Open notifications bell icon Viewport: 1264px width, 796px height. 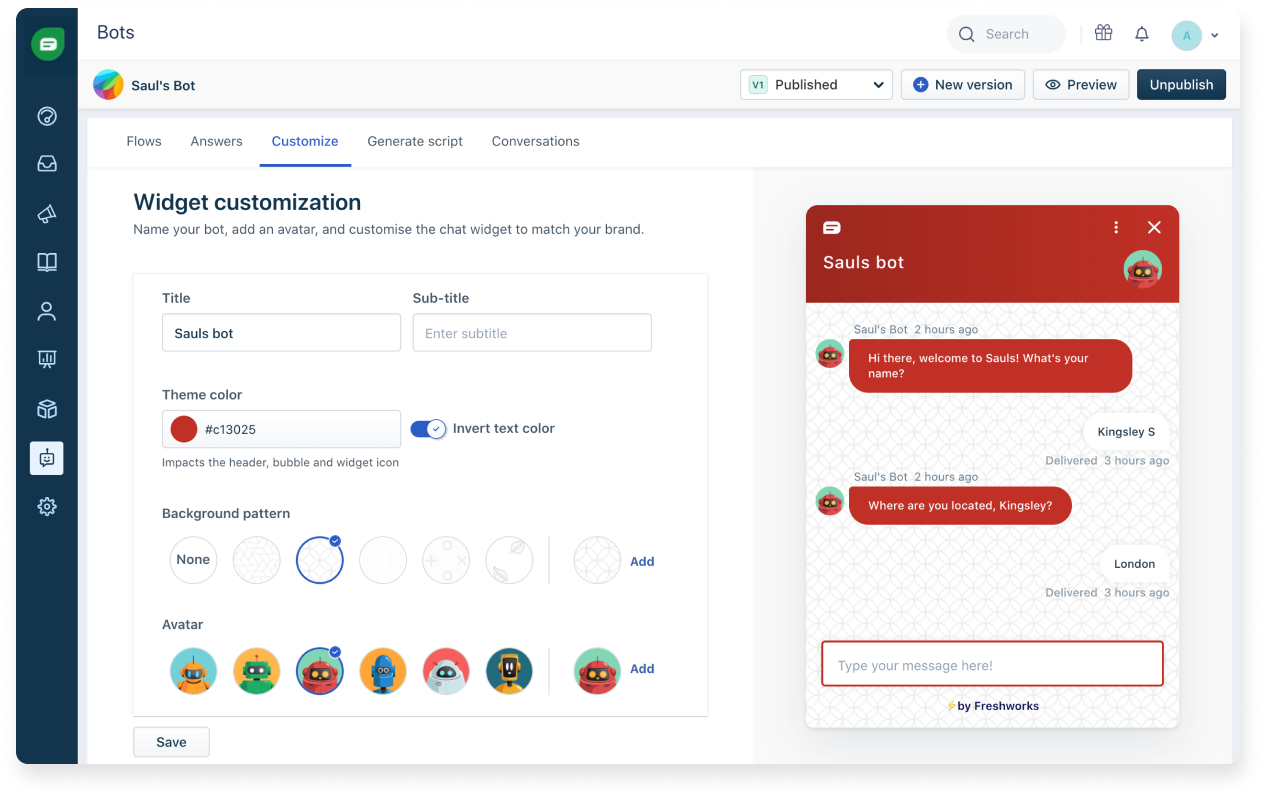(1142, 34)
